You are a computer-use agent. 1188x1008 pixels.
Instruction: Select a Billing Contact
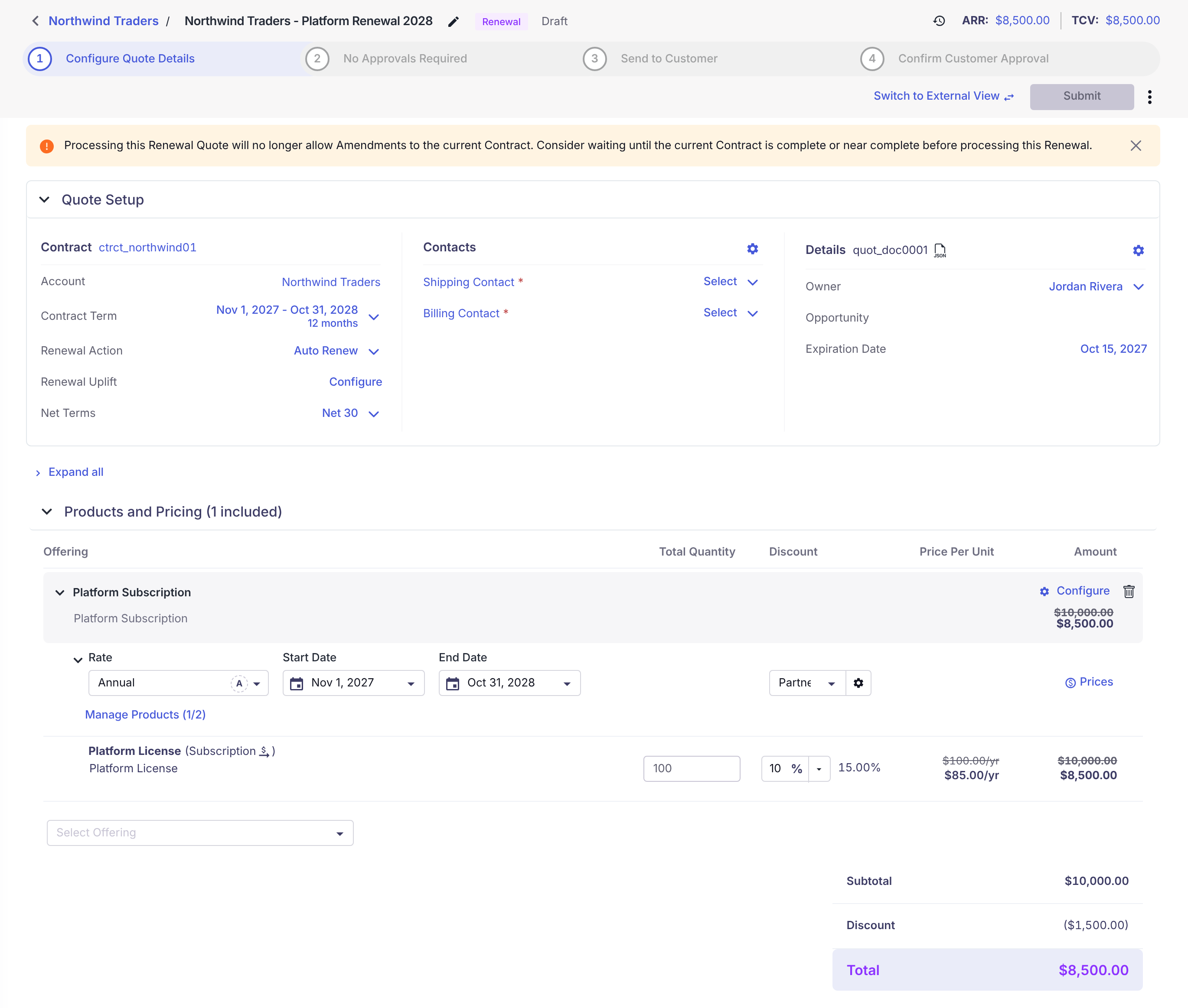point(731,313)
